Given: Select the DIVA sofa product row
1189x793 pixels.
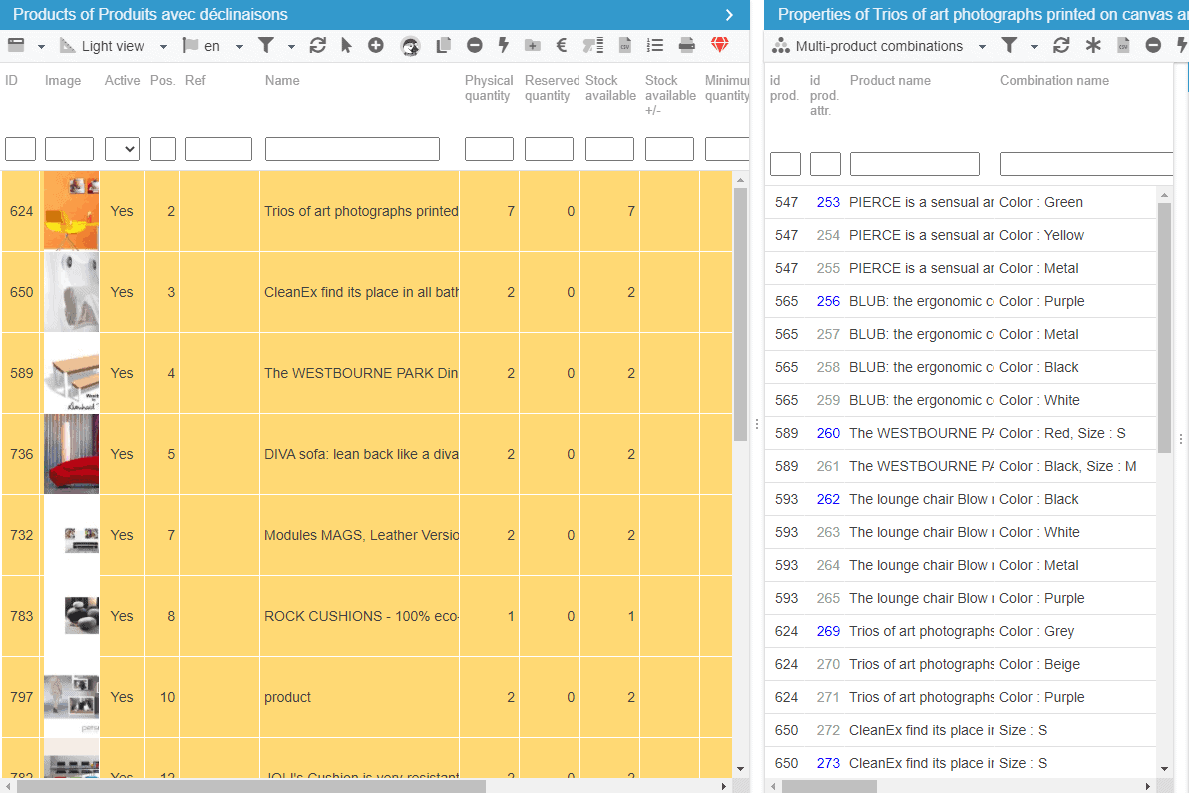Looking at the screenshot, I should [360, 454].
